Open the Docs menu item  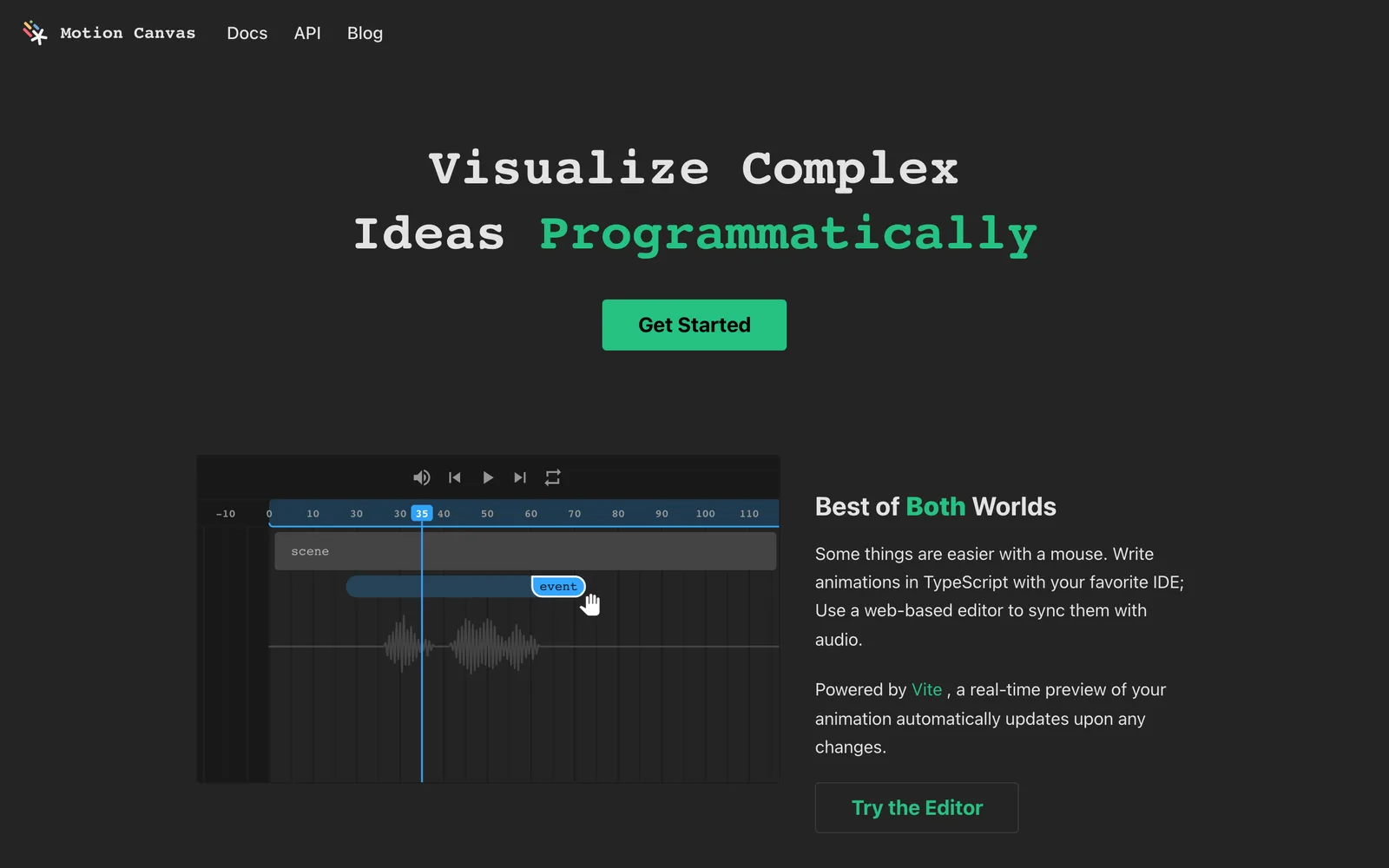[x=247, y=33]
